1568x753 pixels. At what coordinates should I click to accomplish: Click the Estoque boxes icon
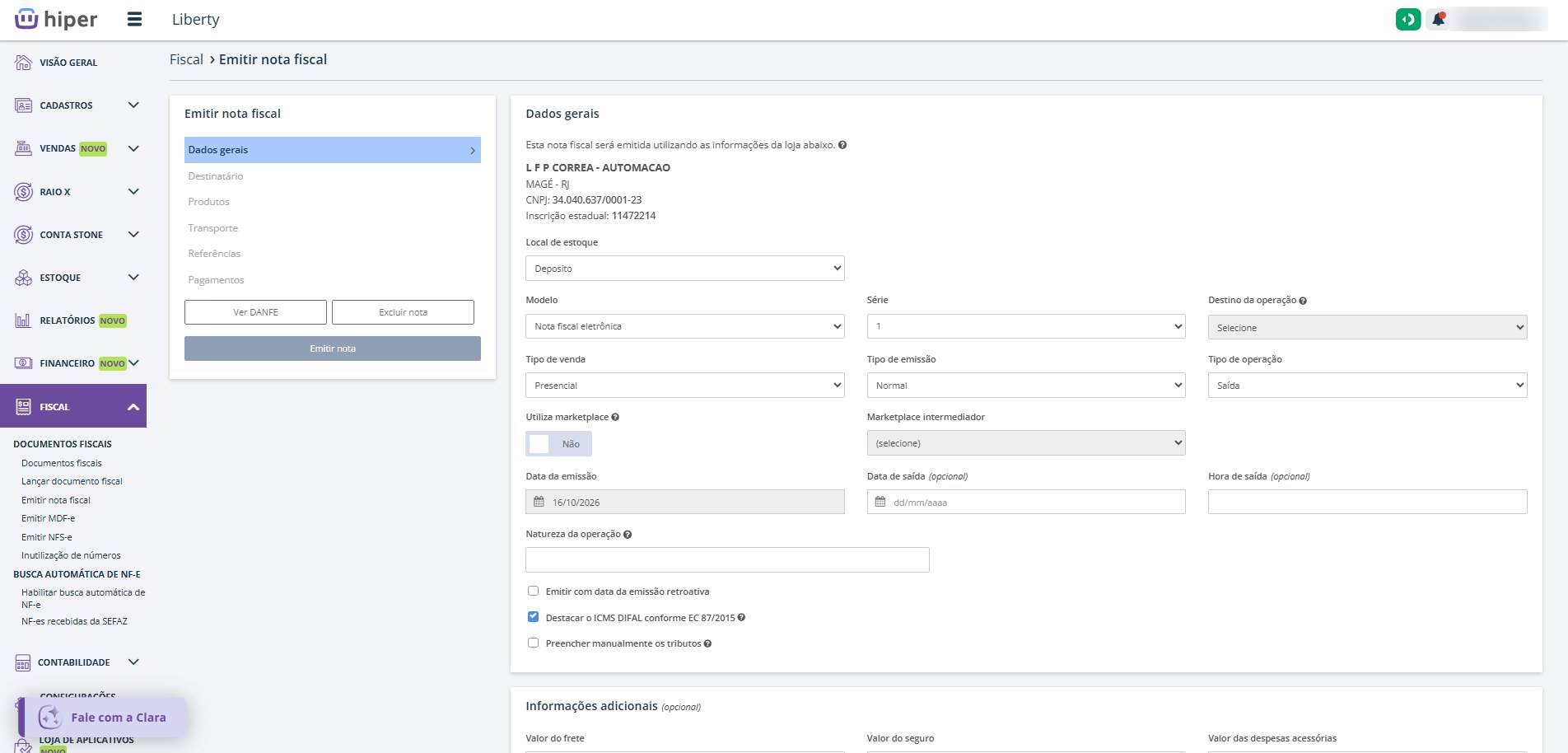point(23,278)
